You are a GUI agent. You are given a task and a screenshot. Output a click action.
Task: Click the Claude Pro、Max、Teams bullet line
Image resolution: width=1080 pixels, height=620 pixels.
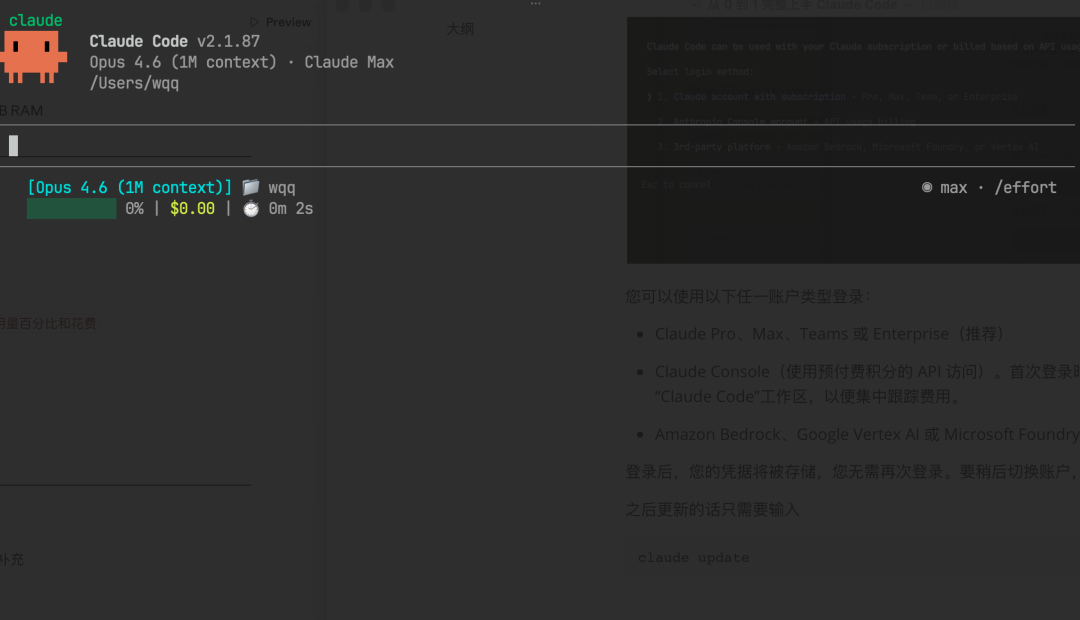[830, 334]
